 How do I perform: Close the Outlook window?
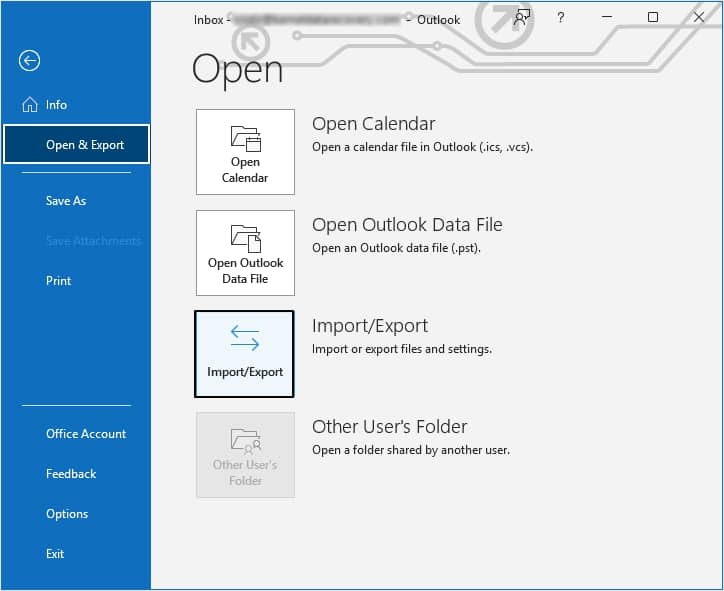(x=699, y=17)
